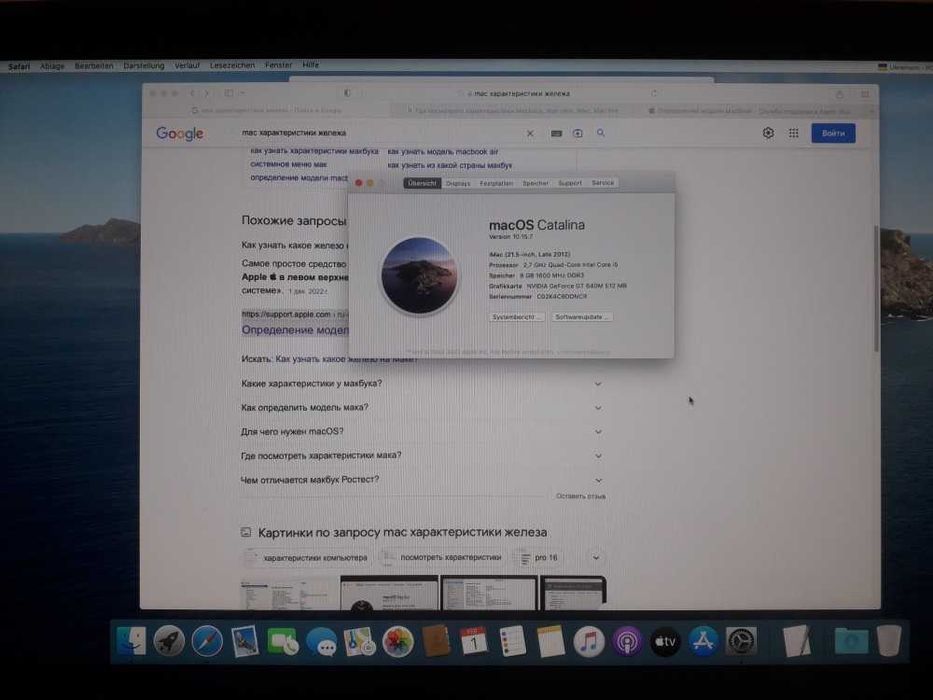The image size is (933, 700).
Task: Open Messages speech bubble in Dock
Action: [x=321, y=642]
